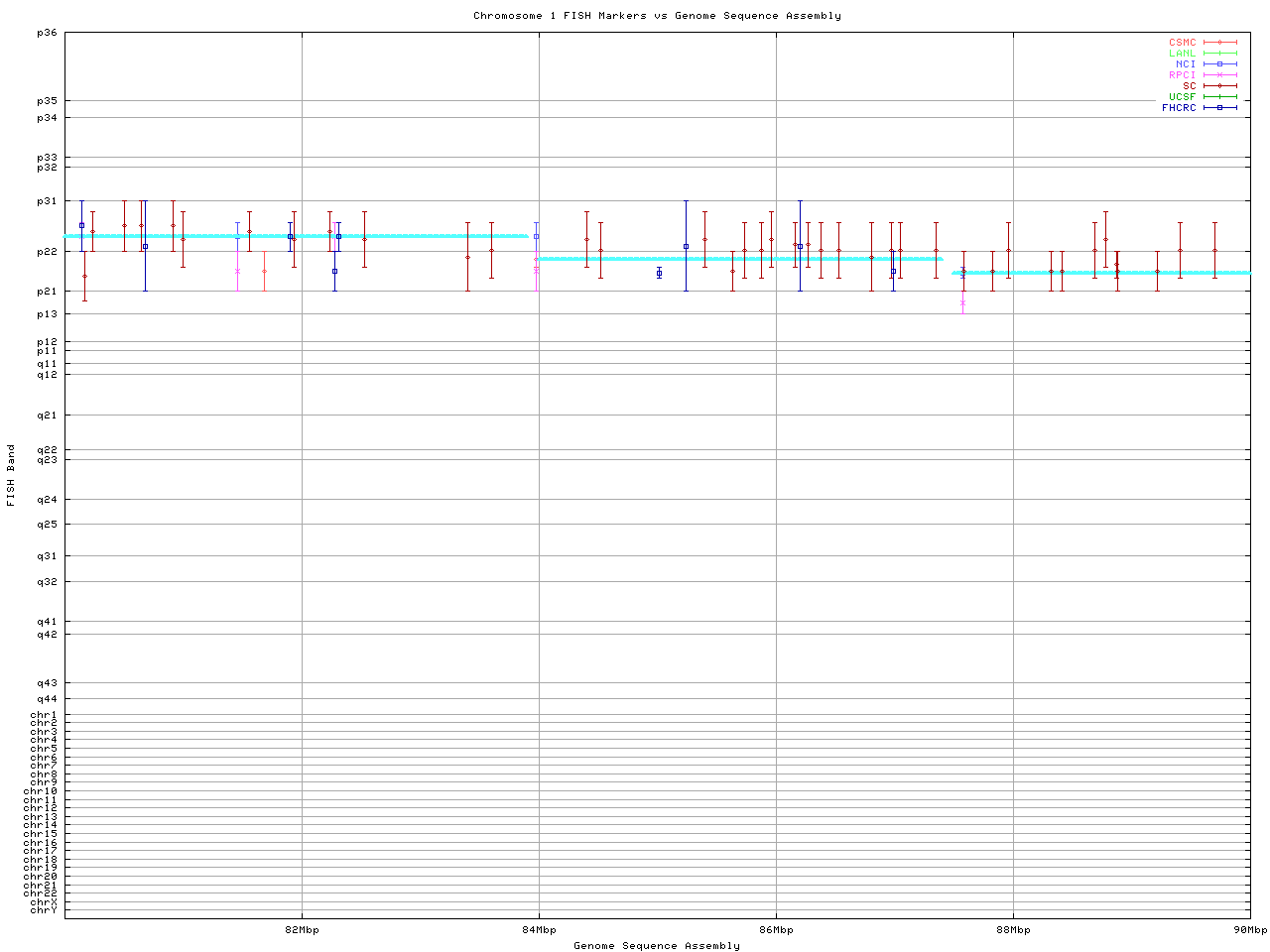Click the FHCRC legend marker symbol

1219,108
